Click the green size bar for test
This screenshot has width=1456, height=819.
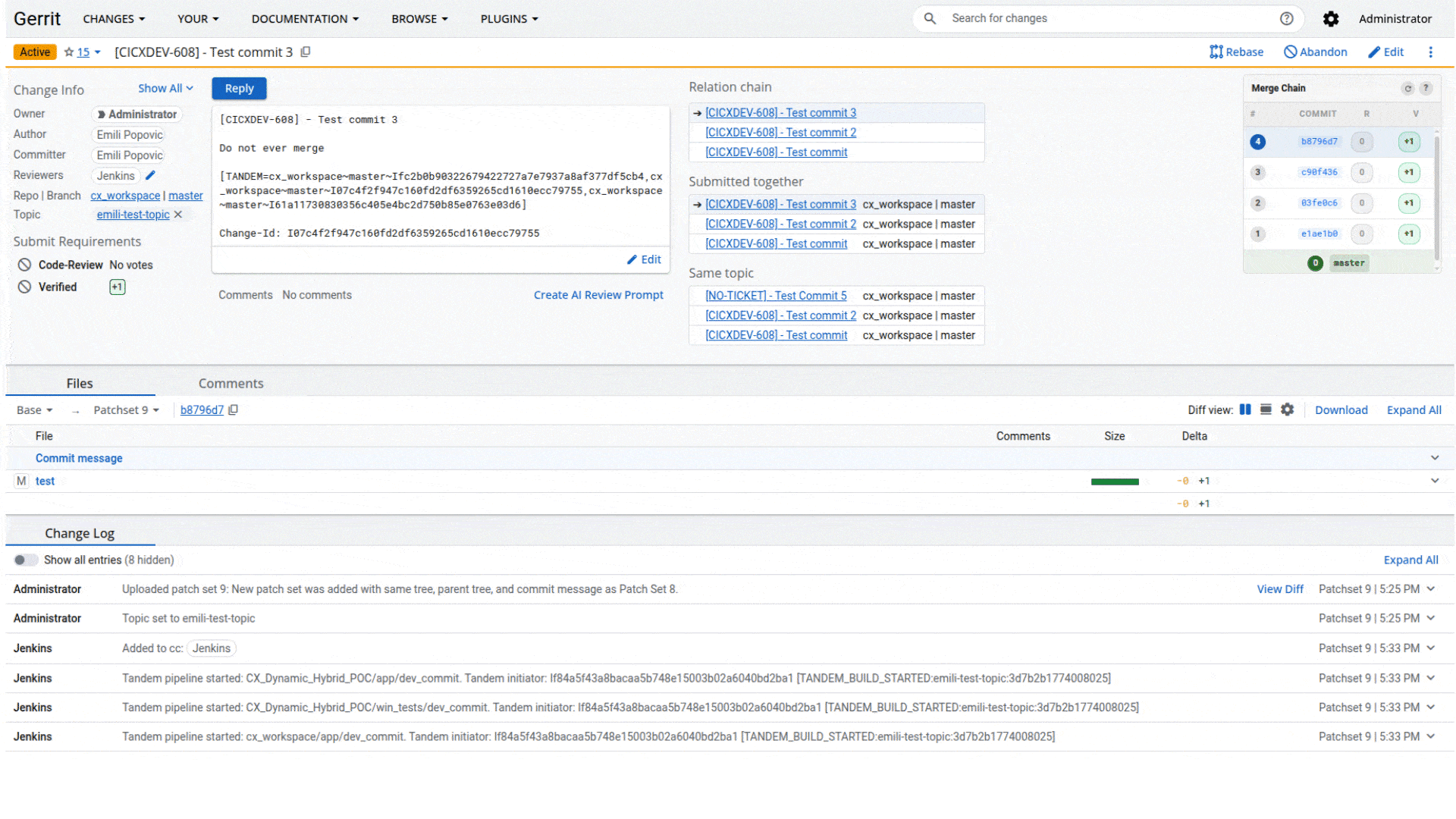(x=1115, y=482)
